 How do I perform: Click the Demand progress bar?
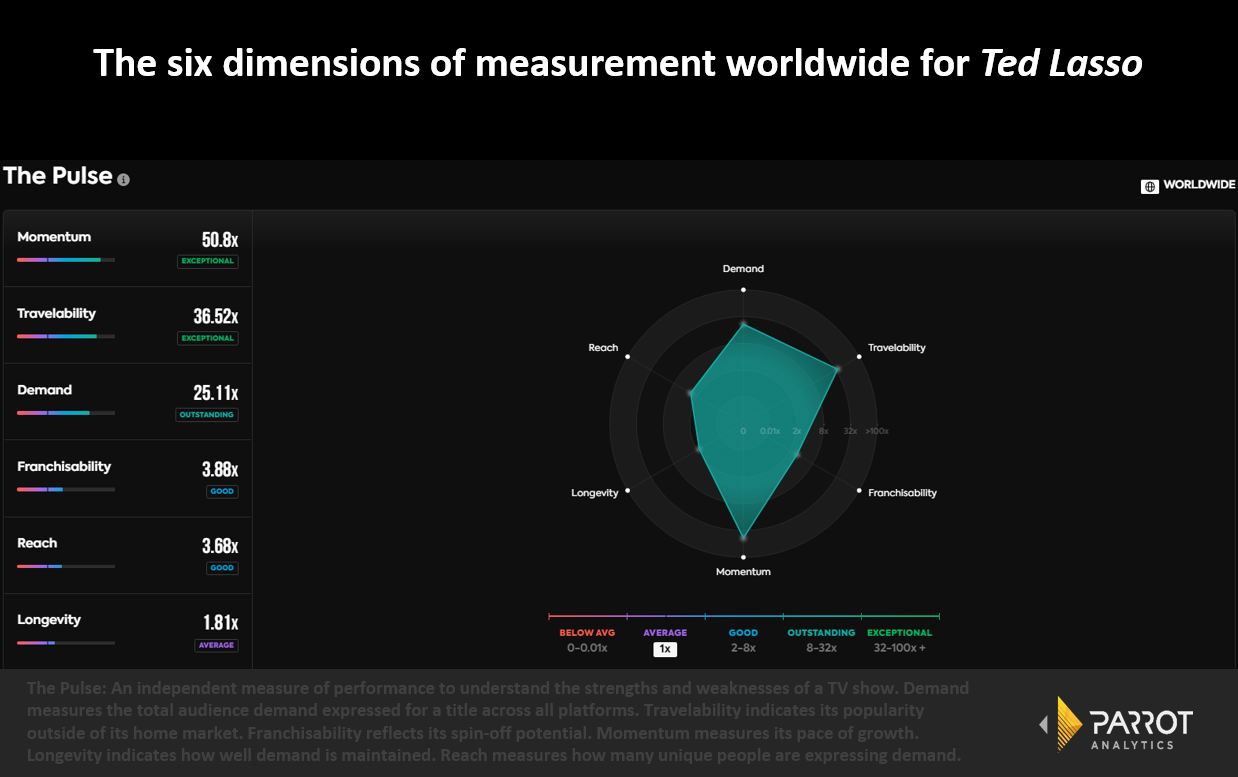[66, 413]
